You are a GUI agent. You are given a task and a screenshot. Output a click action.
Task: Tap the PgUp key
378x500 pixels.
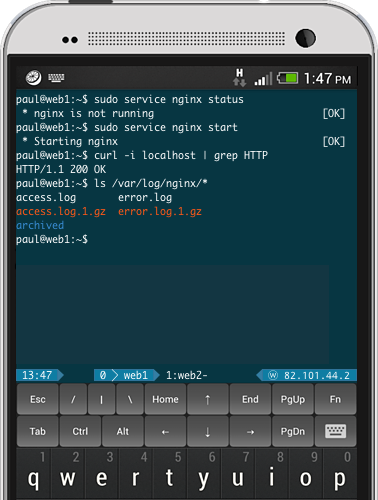[293, 399]
